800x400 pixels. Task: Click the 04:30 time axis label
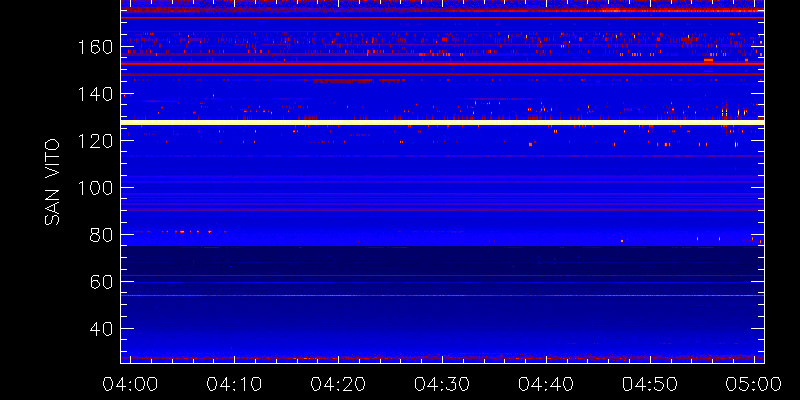442,384
